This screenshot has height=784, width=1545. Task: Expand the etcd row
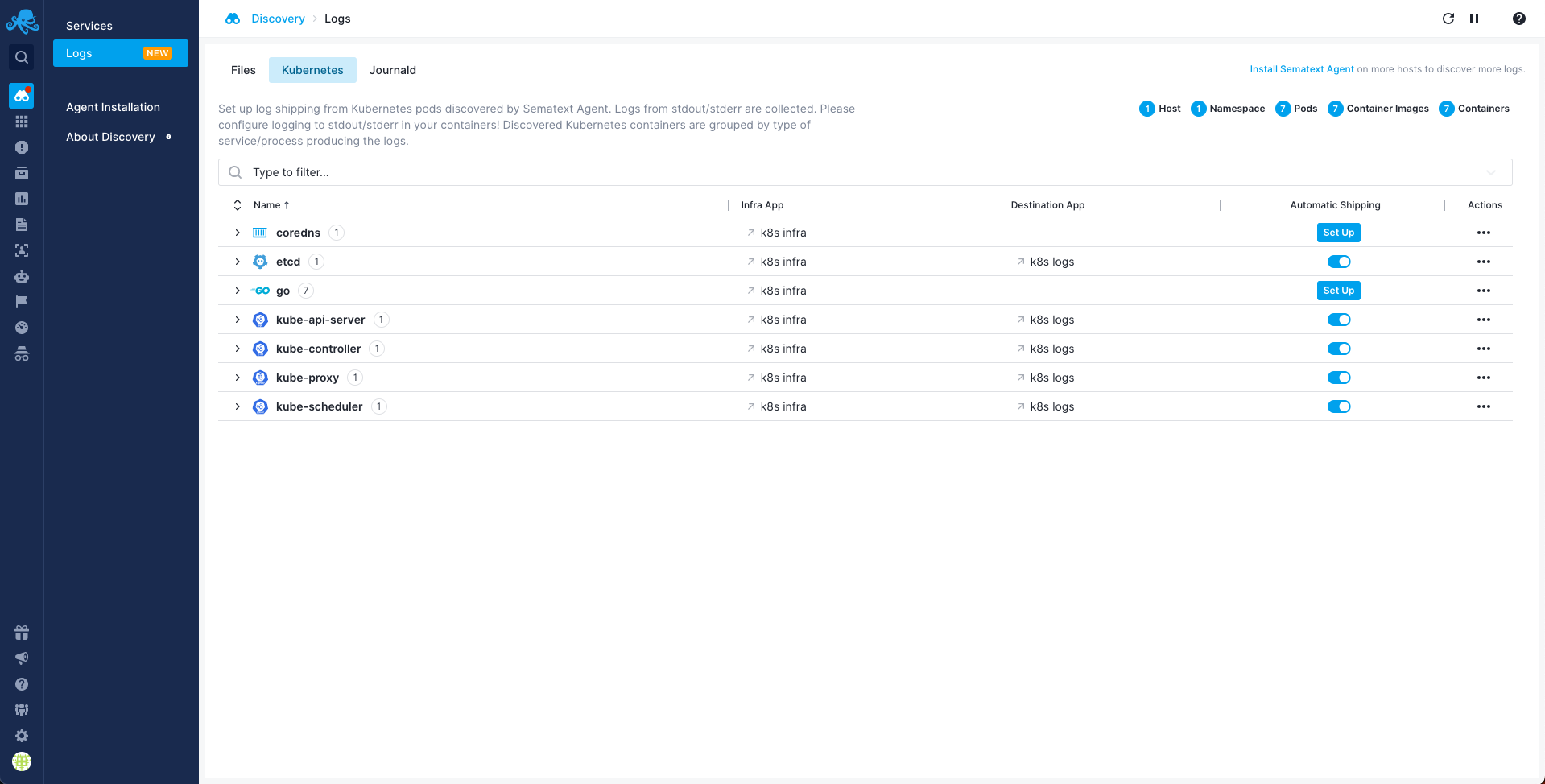tap(238, 262)
